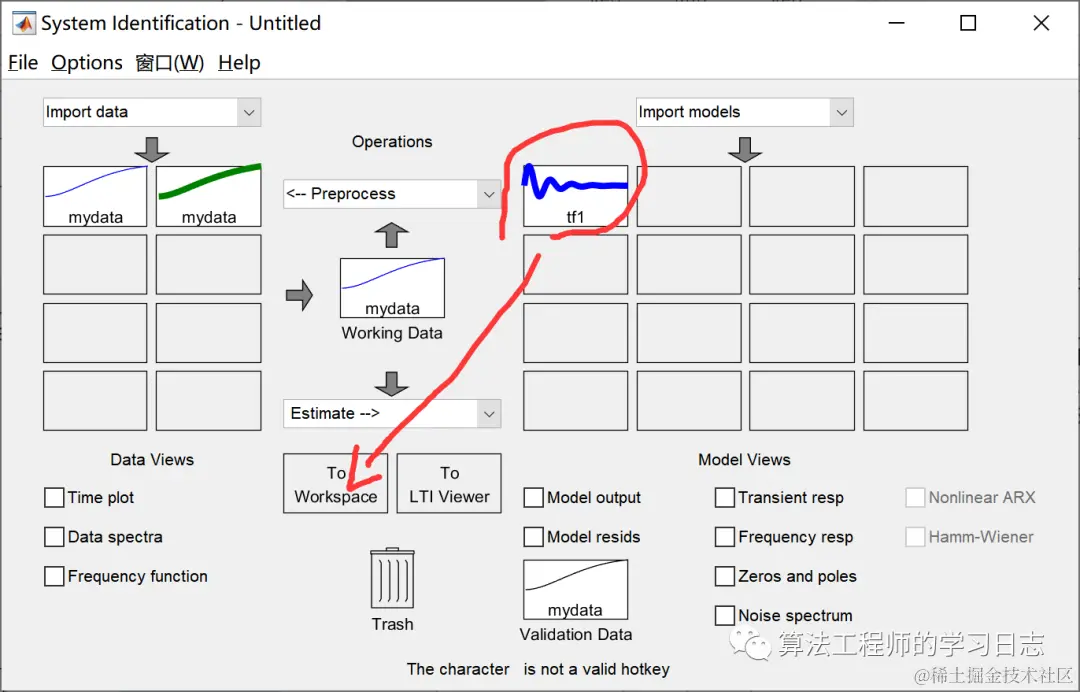Click the Trash can icon

tap(392, 578)
